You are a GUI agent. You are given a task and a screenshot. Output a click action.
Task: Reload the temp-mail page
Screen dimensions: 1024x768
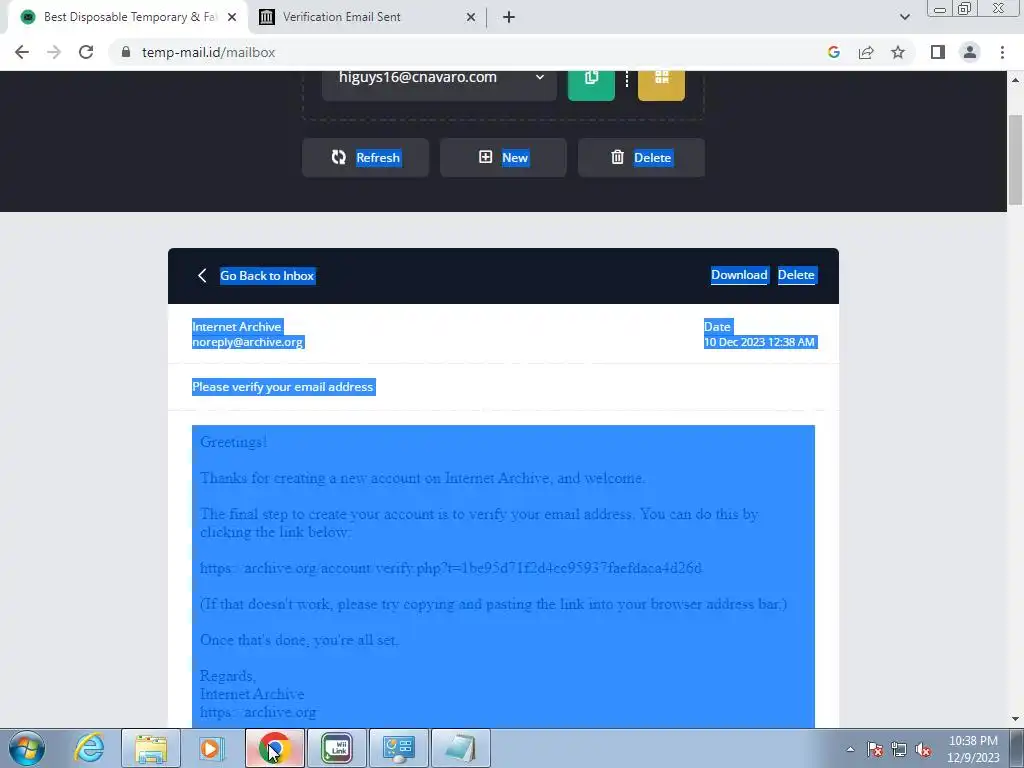click(86, 52)
